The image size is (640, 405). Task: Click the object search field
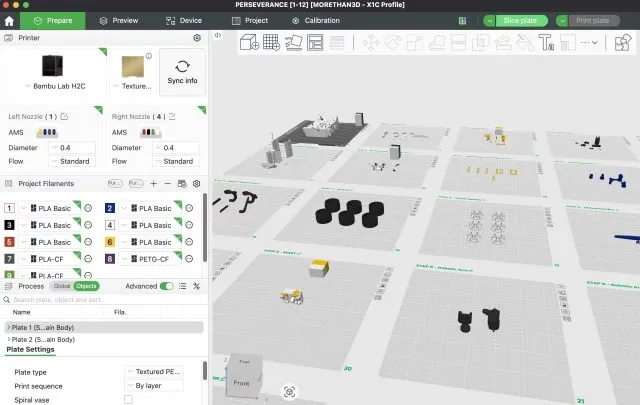(100, 299)
